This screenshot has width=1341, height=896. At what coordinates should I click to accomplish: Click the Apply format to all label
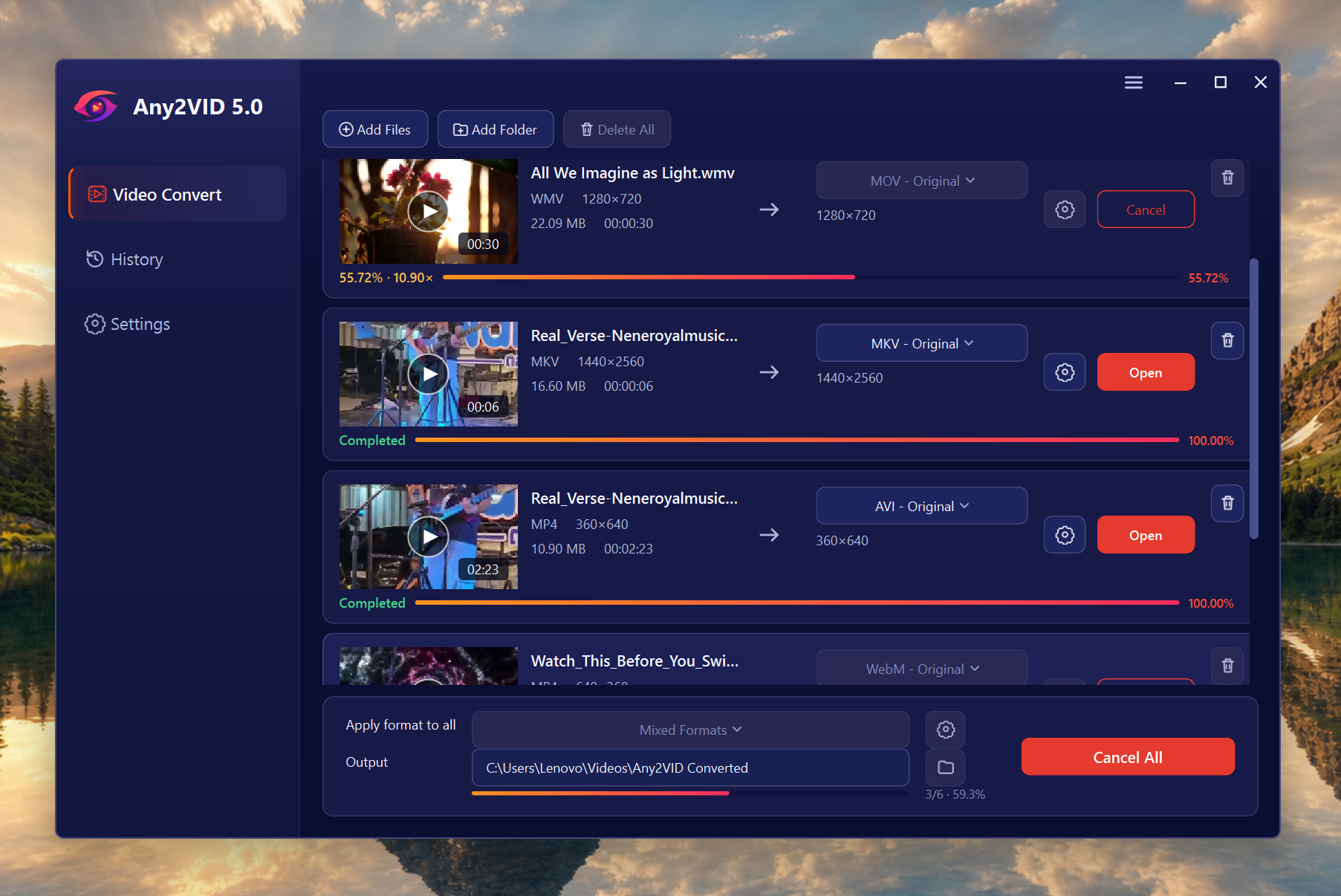tap(400, 725)
